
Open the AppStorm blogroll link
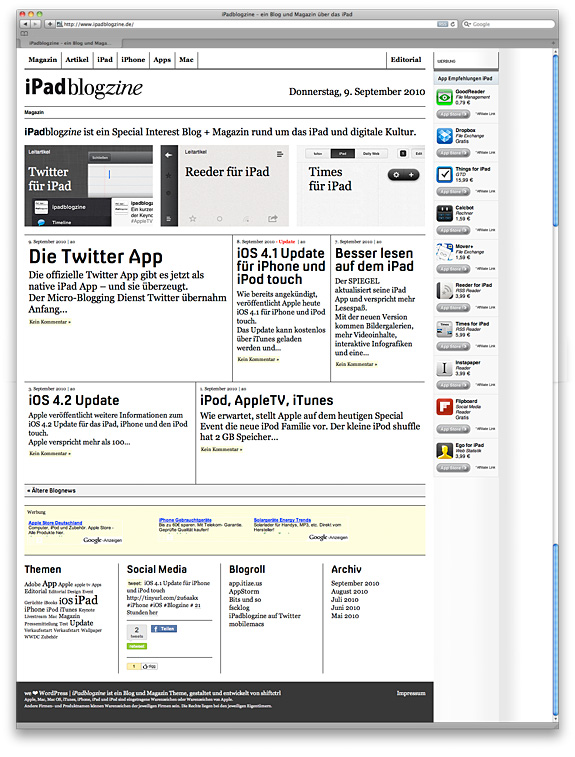tap(244, 591)
